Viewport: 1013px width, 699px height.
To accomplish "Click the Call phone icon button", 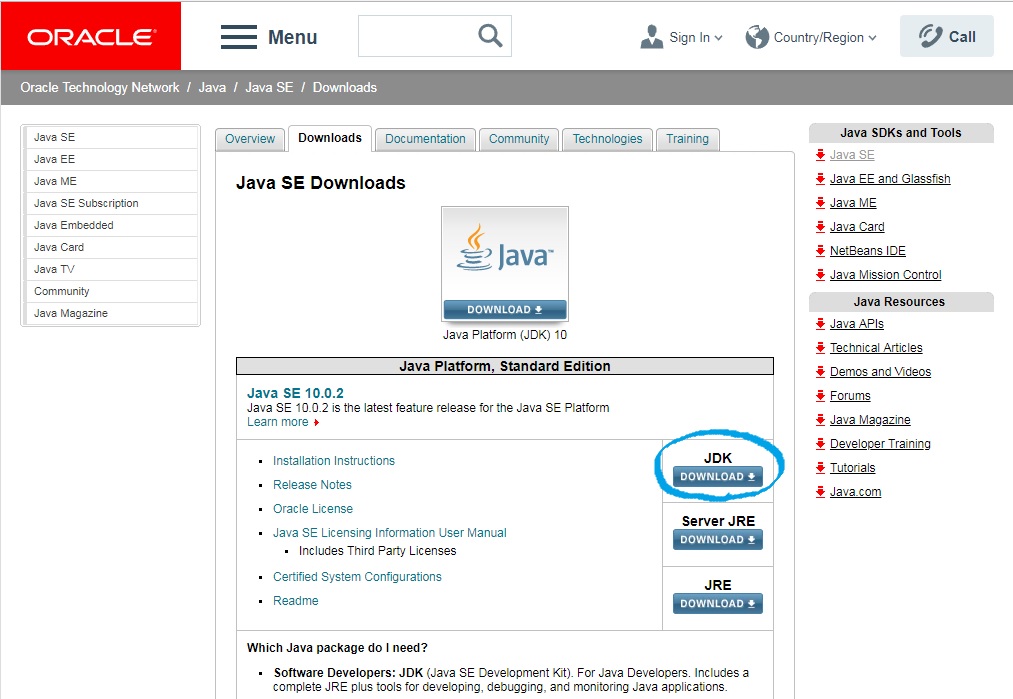I will coord(946,36).
